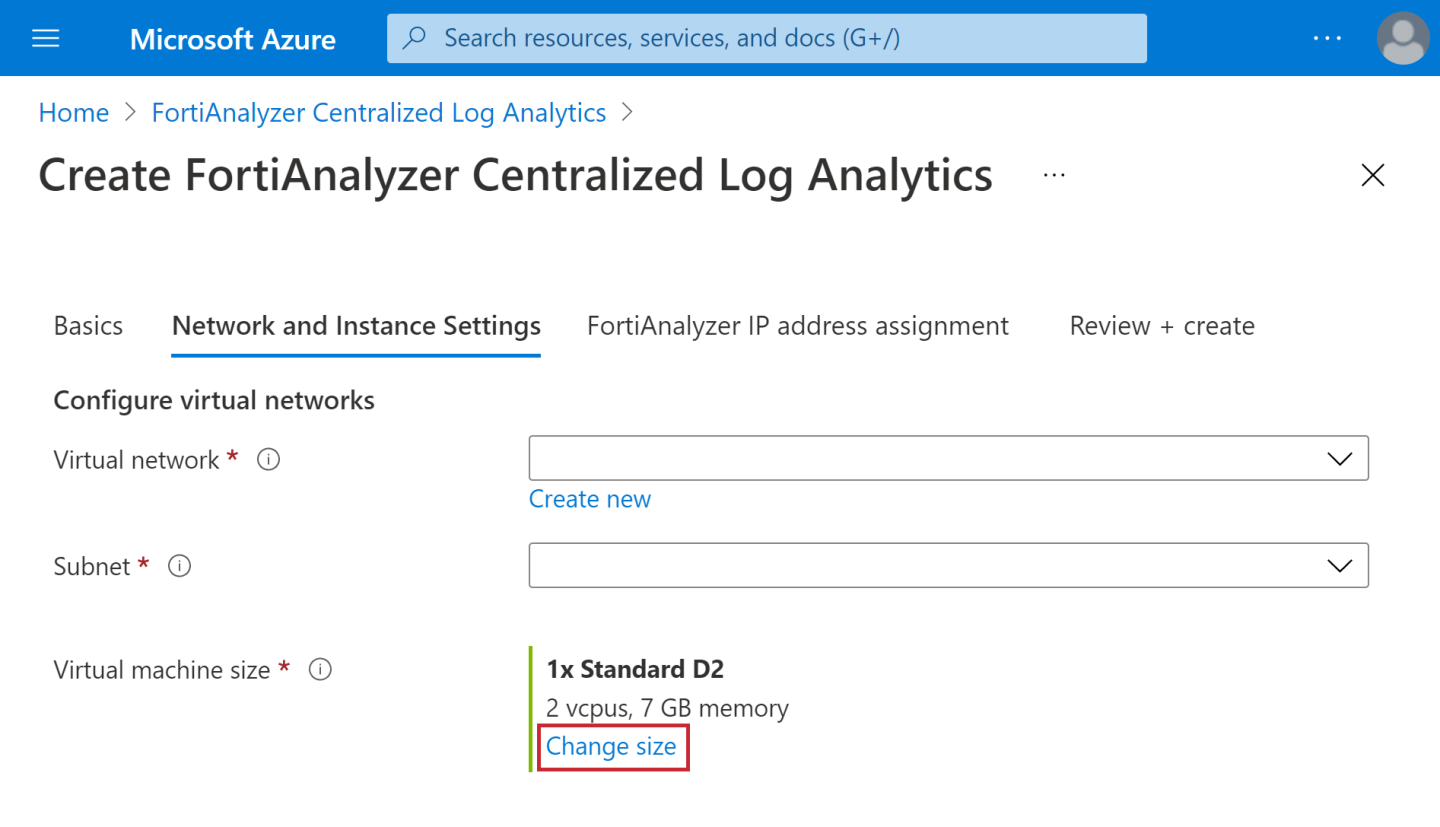
Task: Click info icon beside Virtual machine size
Action: click(320, 670)
